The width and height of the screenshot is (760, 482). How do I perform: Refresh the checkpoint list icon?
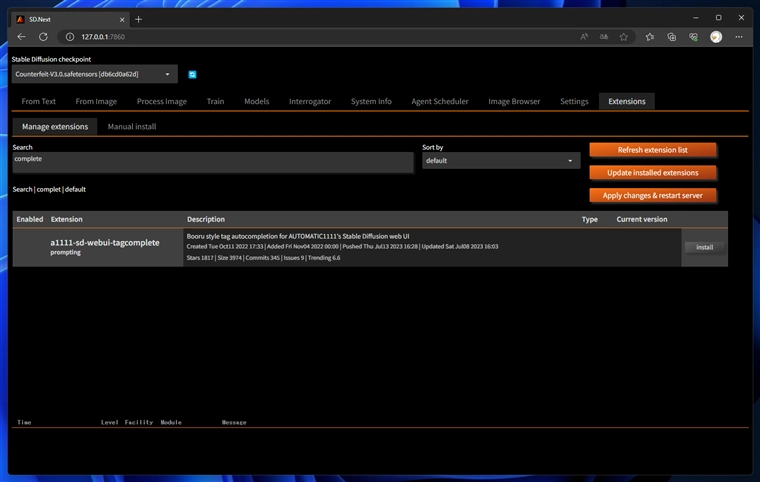point(192,74)
